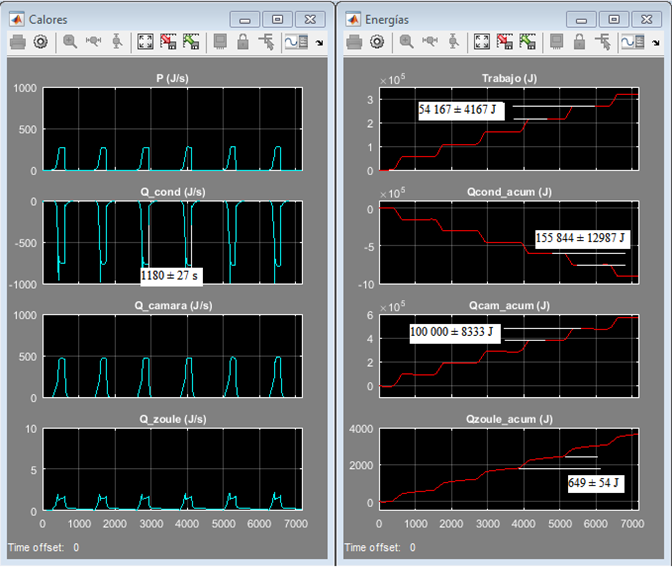
Task: Select Zoom X-axis tool in Energías window
Action: 429,42
